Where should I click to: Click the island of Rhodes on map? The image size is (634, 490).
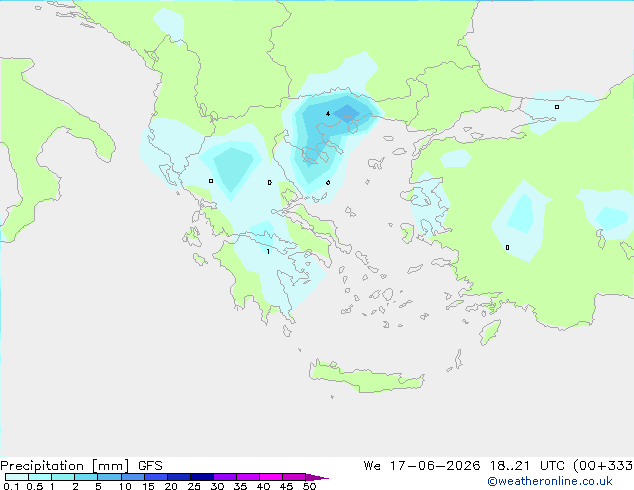pyautogui.click(x=490, y=332)
